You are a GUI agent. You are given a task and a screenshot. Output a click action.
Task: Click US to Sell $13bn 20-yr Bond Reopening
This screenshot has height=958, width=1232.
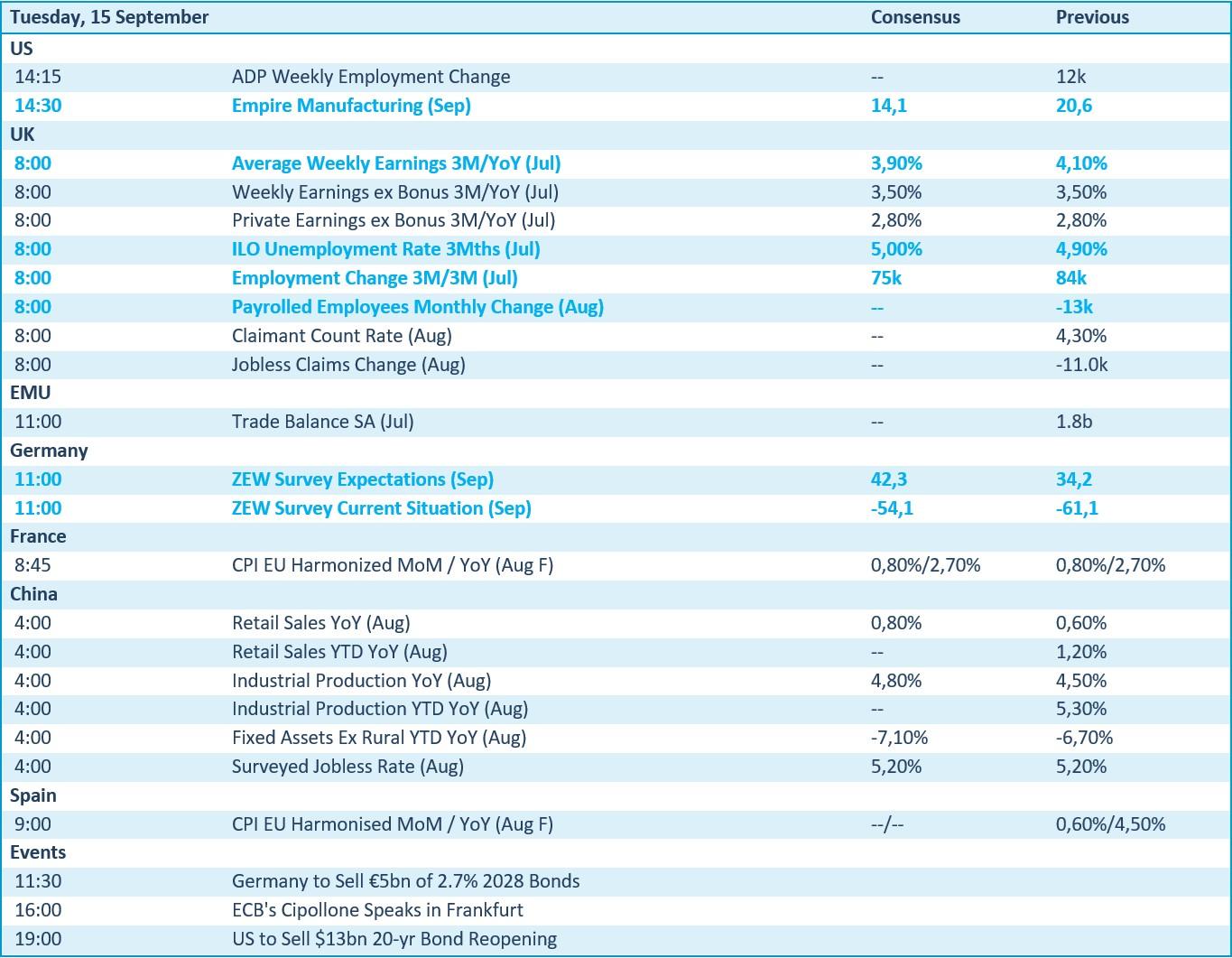coord(394,939)
